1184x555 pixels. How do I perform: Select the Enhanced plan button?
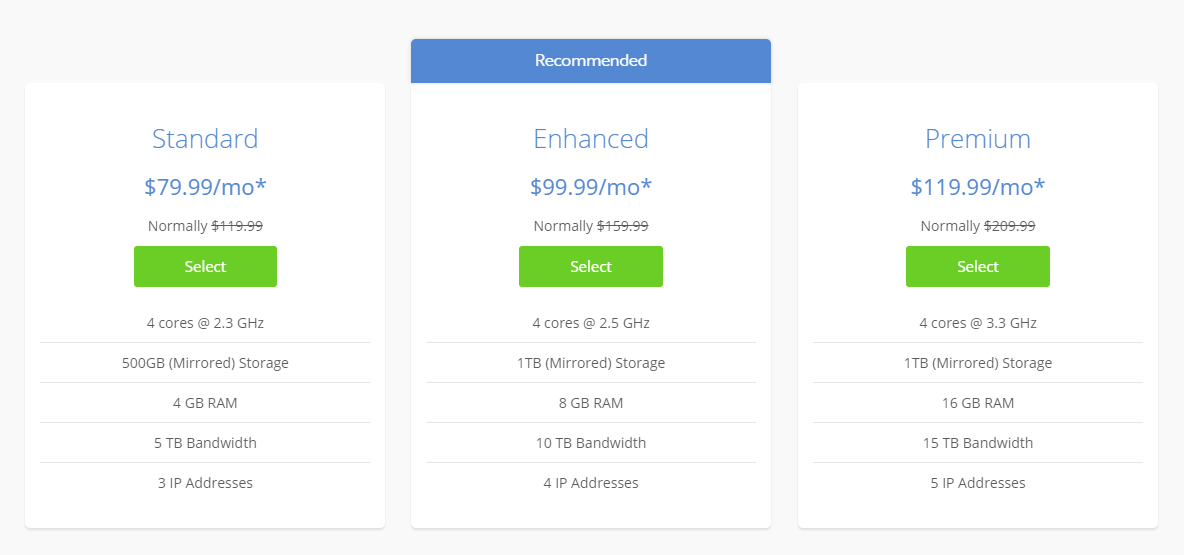click(x=590, y=267)
